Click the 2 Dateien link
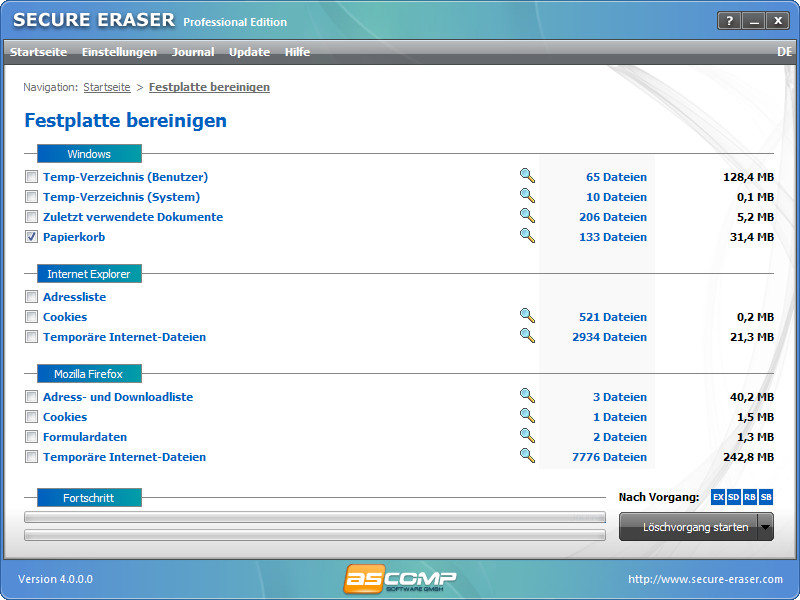This screenshot has width=800, height=600. click(620, 437)
